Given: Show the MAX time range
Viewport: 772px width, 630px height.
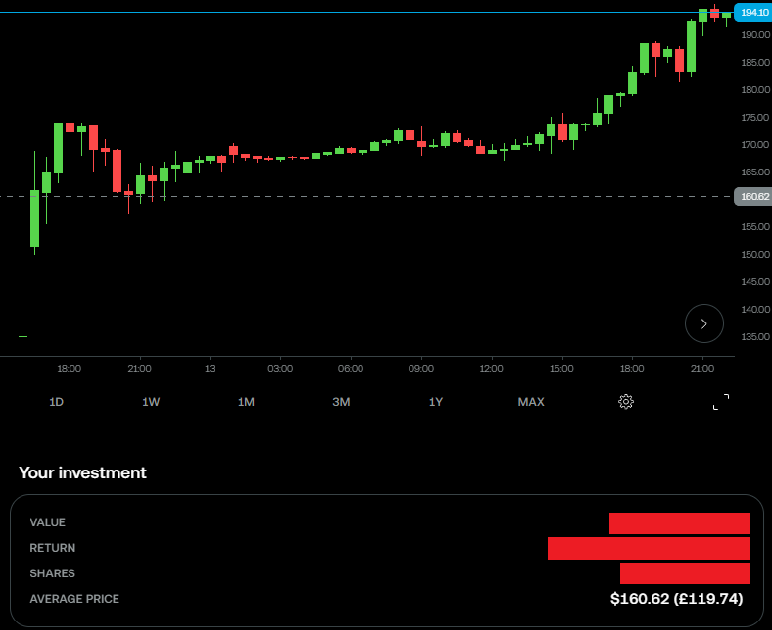Looking at the screenshot, I should (x=531, y=402).
